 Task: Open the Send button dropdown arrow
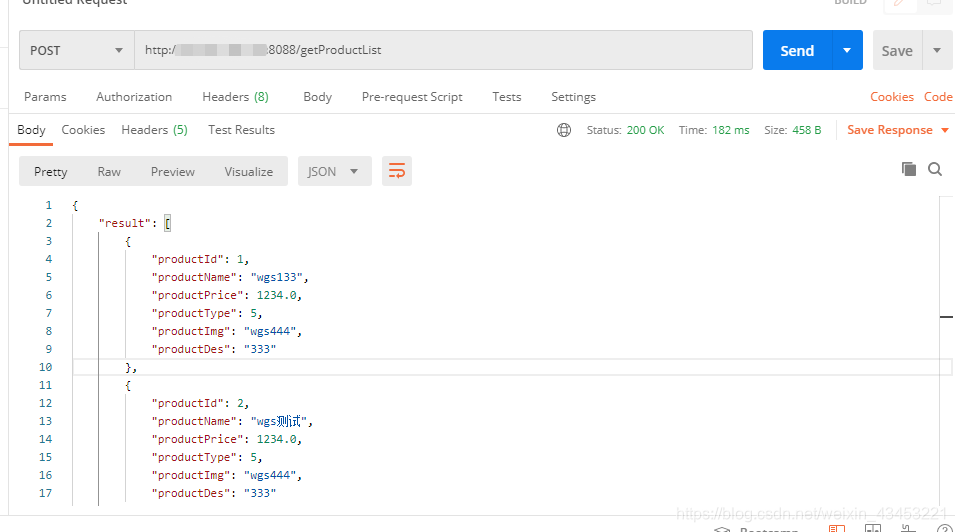(847, 51)
